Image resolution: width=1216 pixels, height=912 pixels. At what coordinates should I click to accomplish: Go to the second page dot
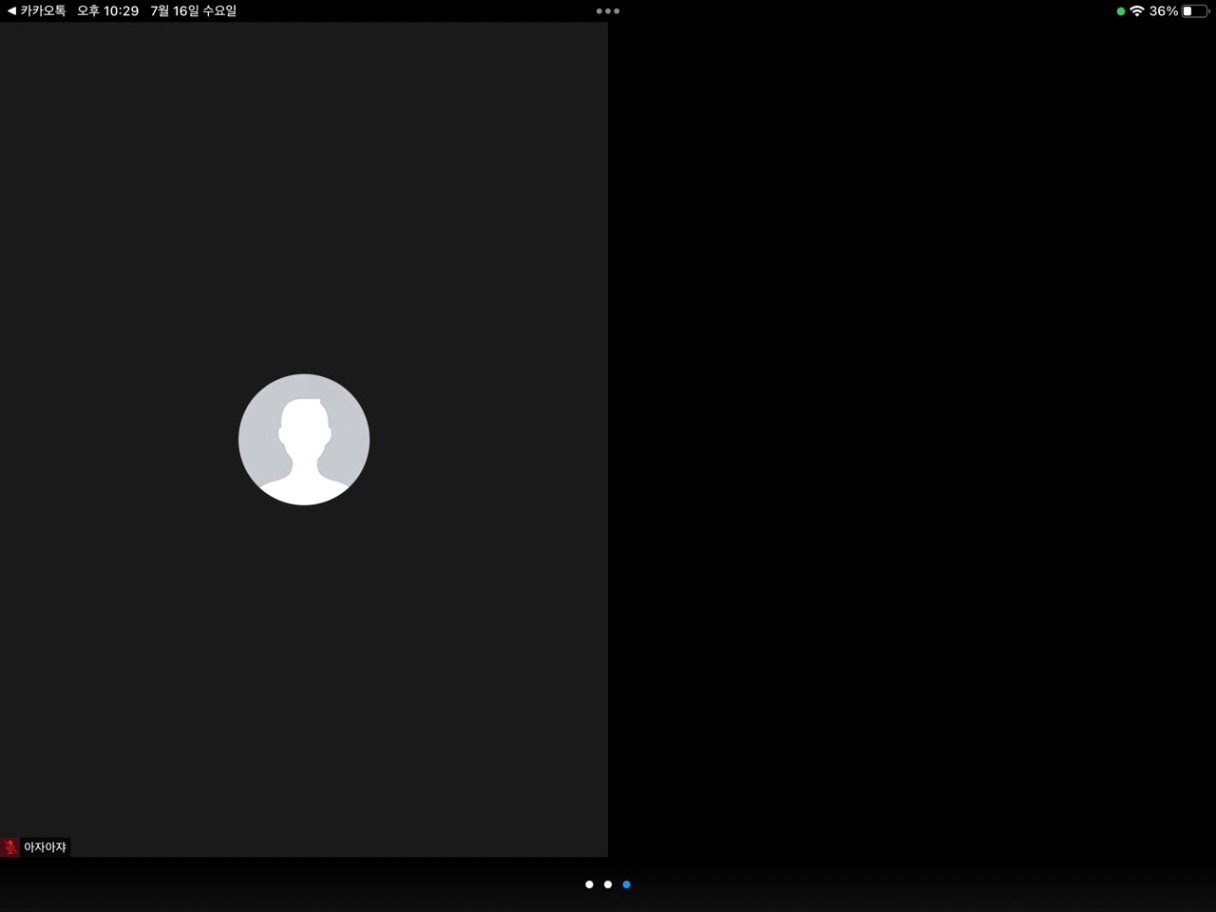pyautogui.click(x=608, y=884)
